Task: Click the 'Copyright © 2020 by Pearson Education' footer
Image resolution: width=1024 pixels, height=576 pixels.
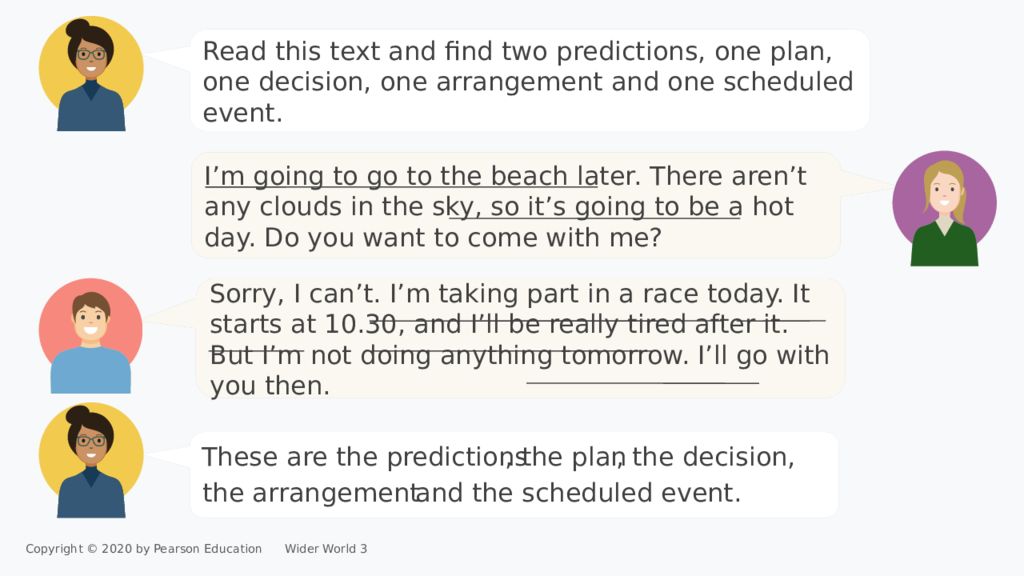Action: pos(144,549)
